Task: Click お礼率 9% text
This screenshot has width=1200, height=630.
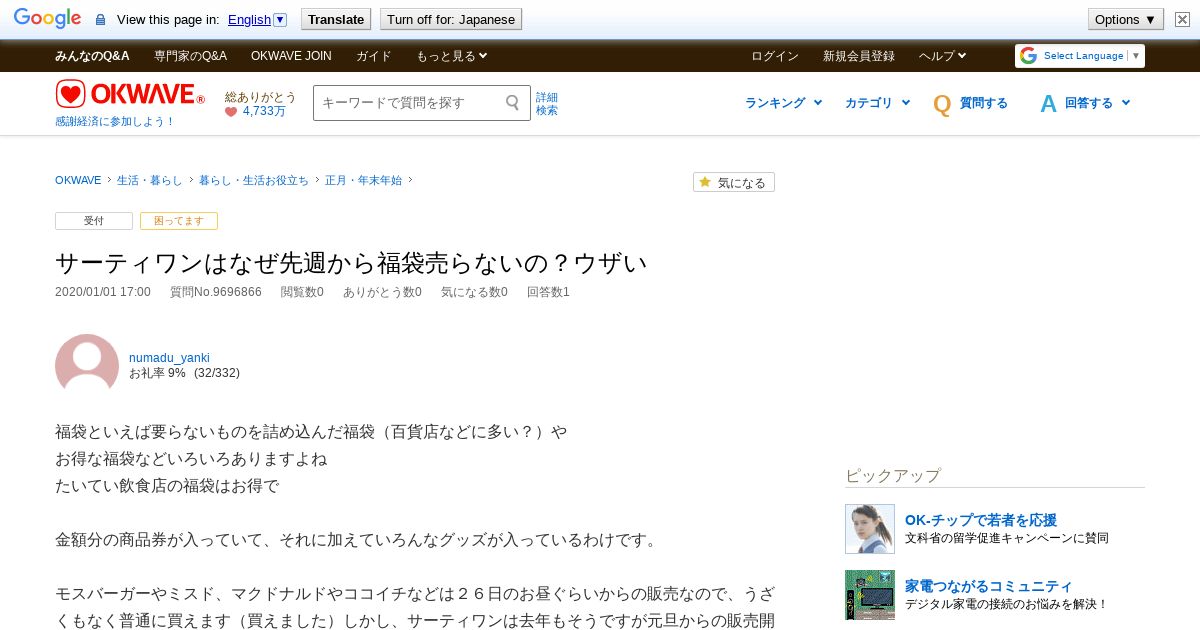Action: pyautogui.click(x=157, y=373)
